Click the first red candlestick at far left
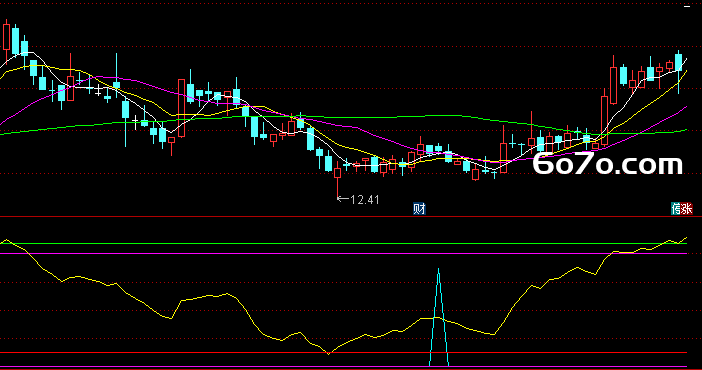The height and width of the screenshot is (370, 702). (x=6, y=37)
